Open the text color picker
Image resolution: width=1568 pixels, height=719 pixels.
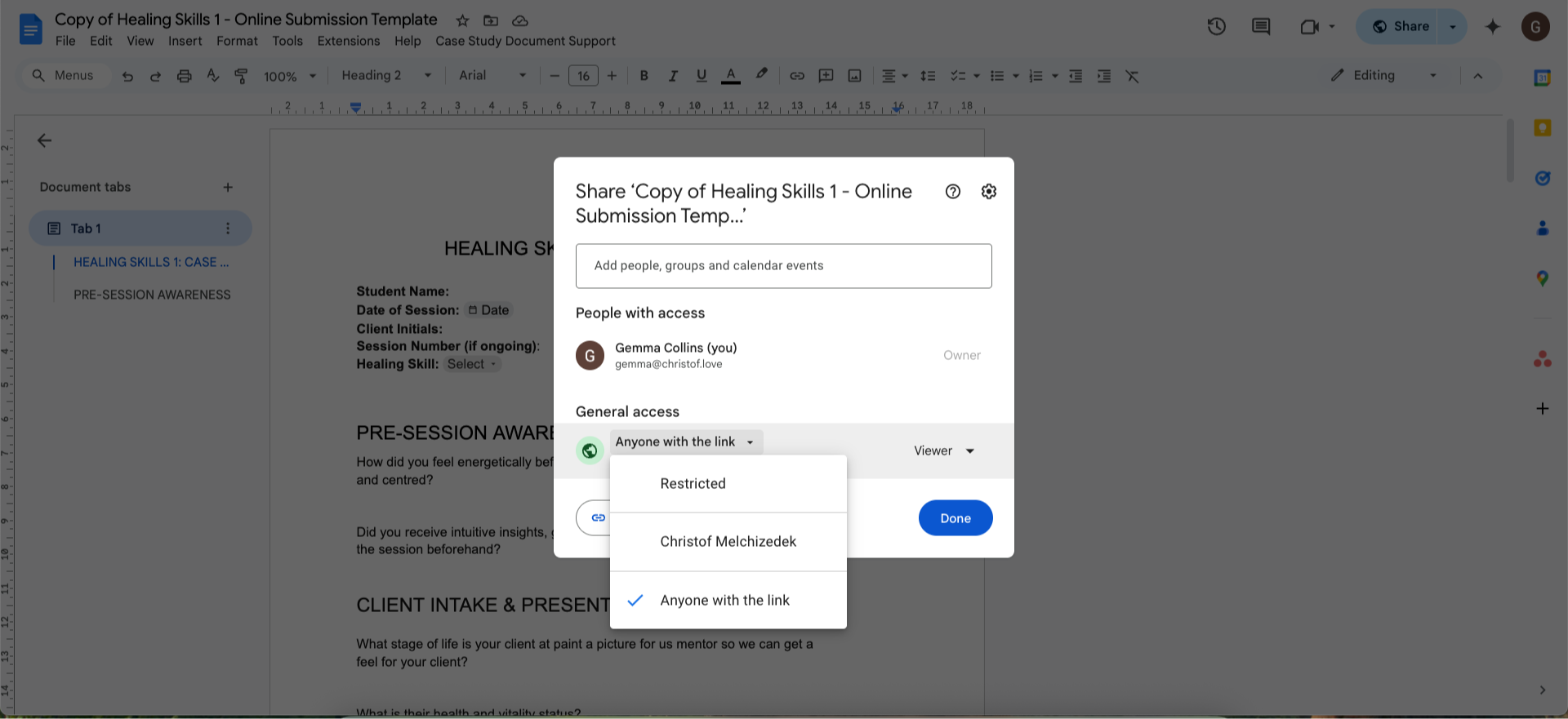point(731,76)
